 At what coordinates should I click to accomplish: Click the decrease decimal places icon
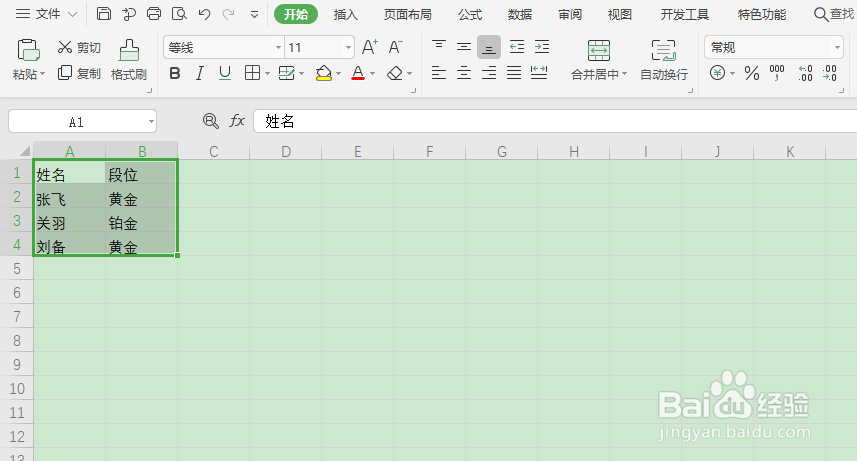coord(830,73)
